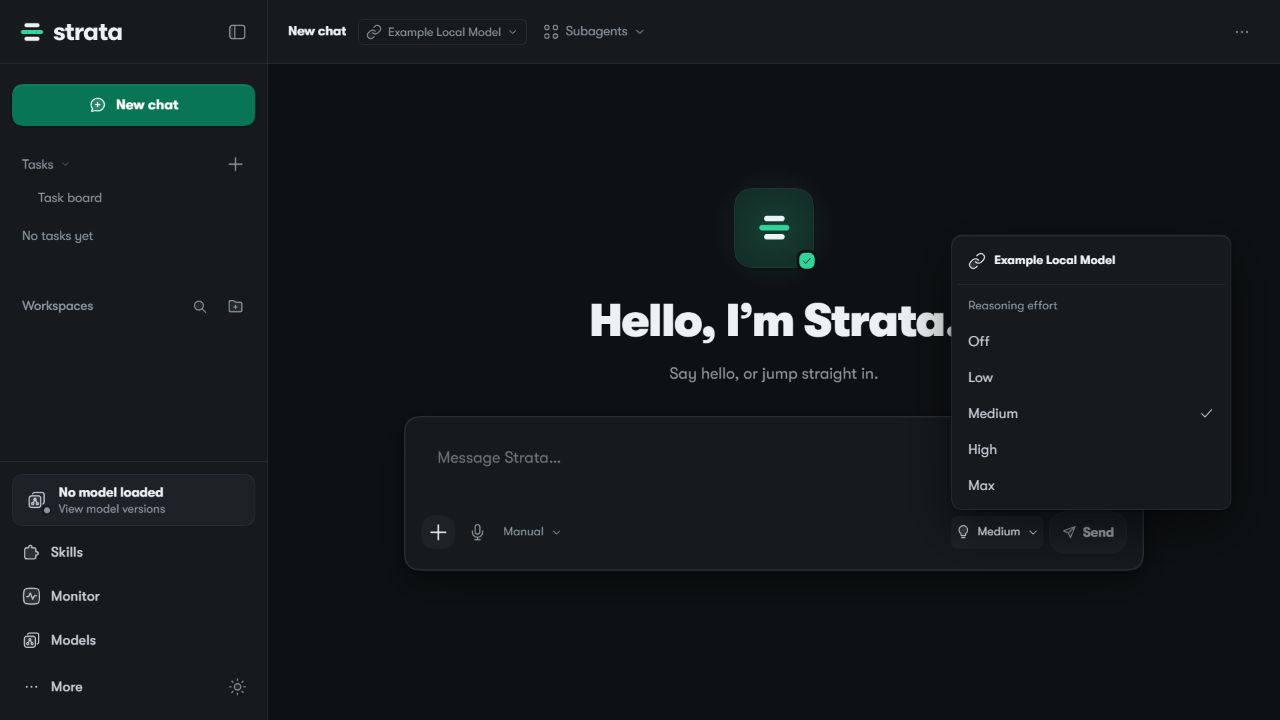Send the message with Send button
The width and height of the screenshot is (1280, 720).
1088,532
